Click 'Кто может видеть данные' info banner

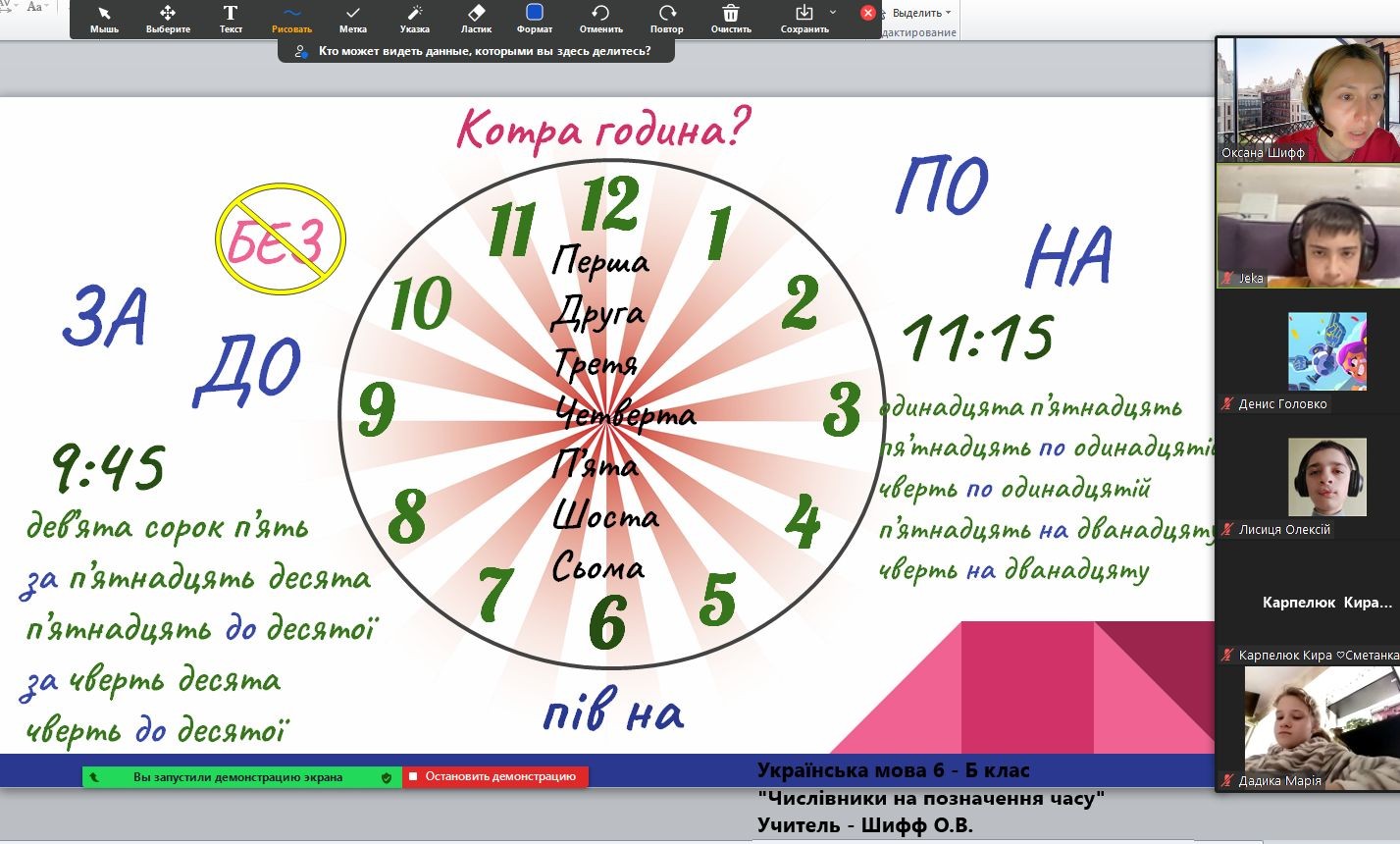(476, 51)
